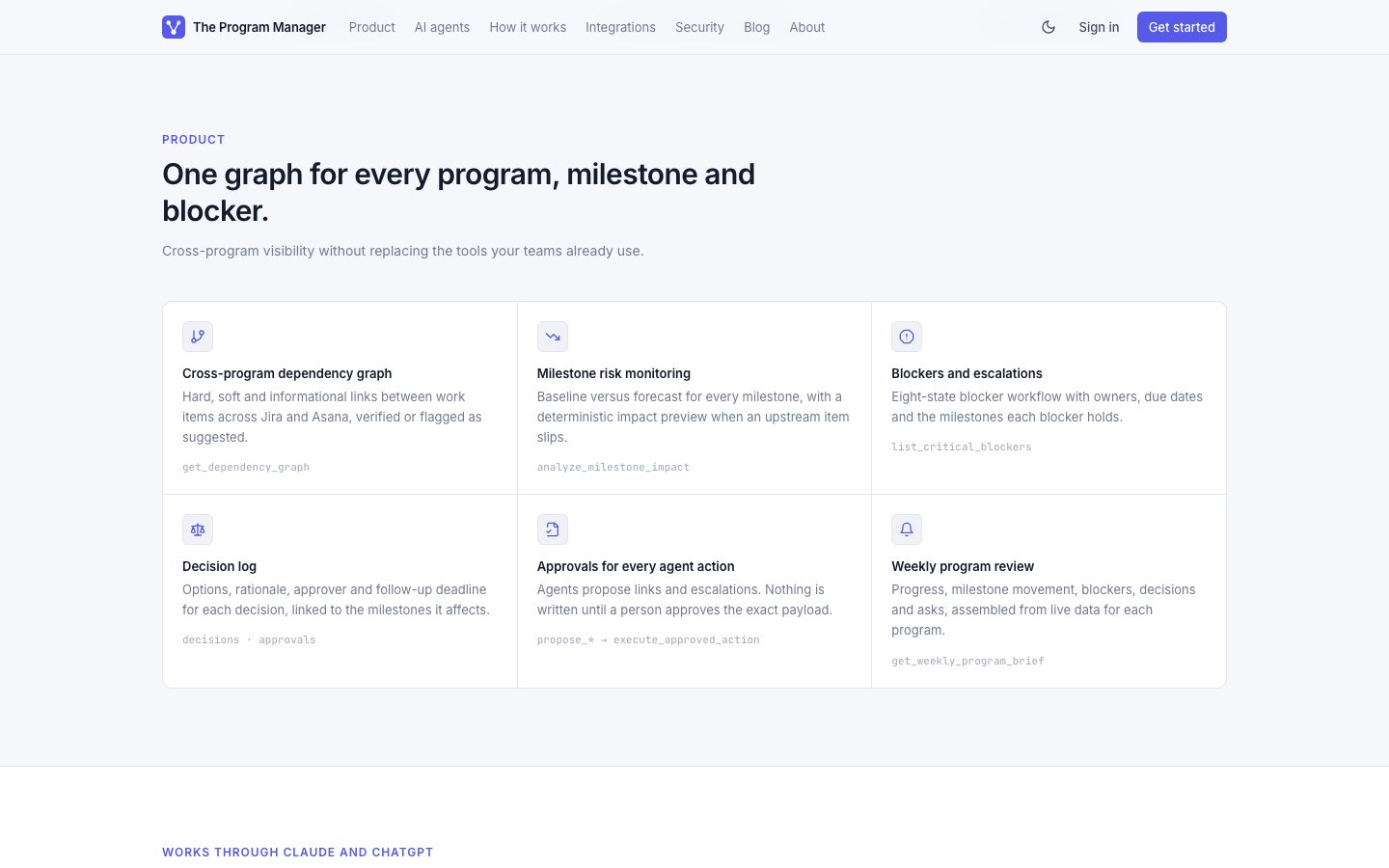Click the propose_* → execute_approved_action label
The image size is (1389, 868).
(x=648, y=639)
